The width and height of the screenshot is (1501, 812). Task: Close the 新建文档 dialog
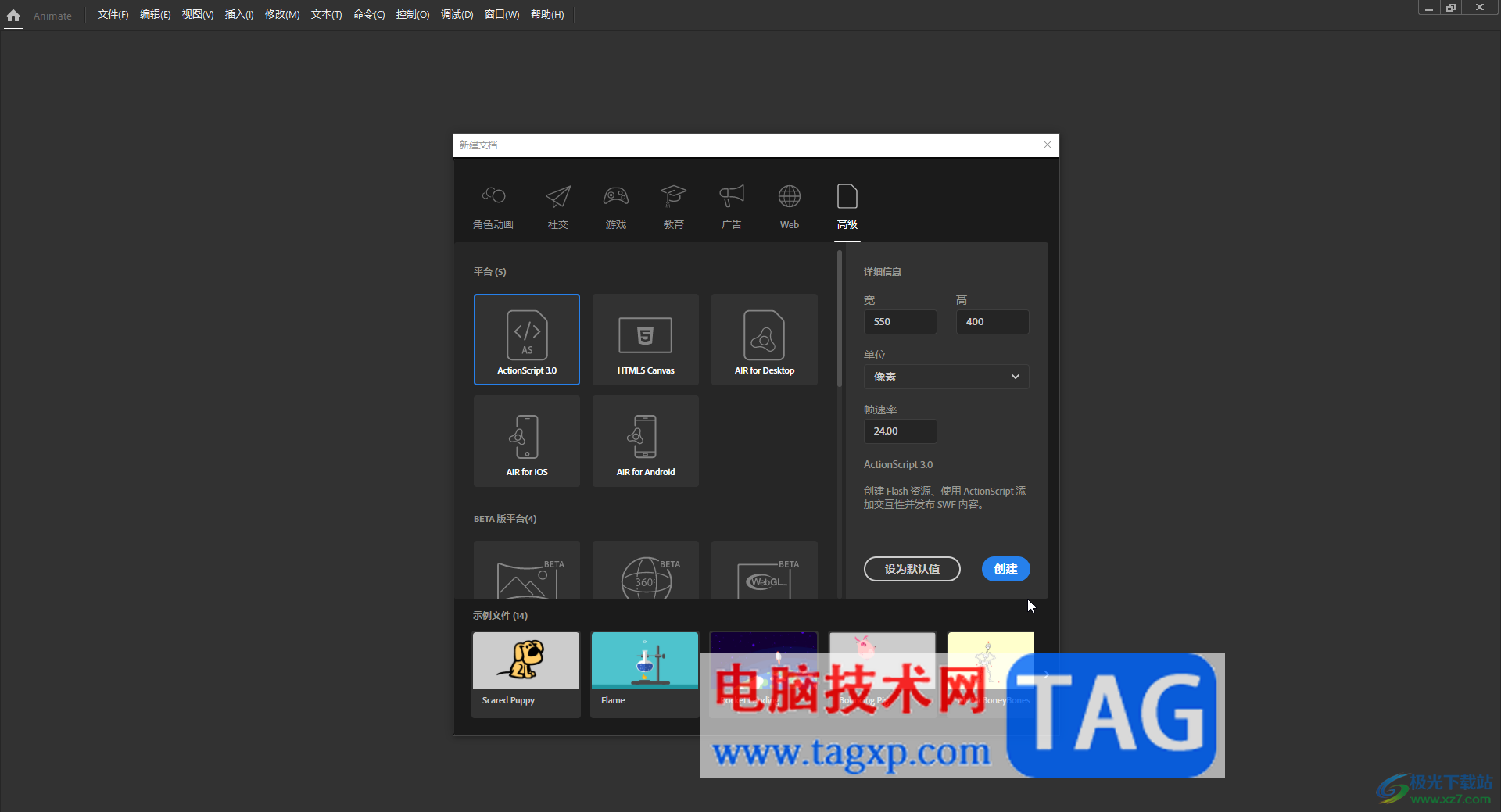1048,145
